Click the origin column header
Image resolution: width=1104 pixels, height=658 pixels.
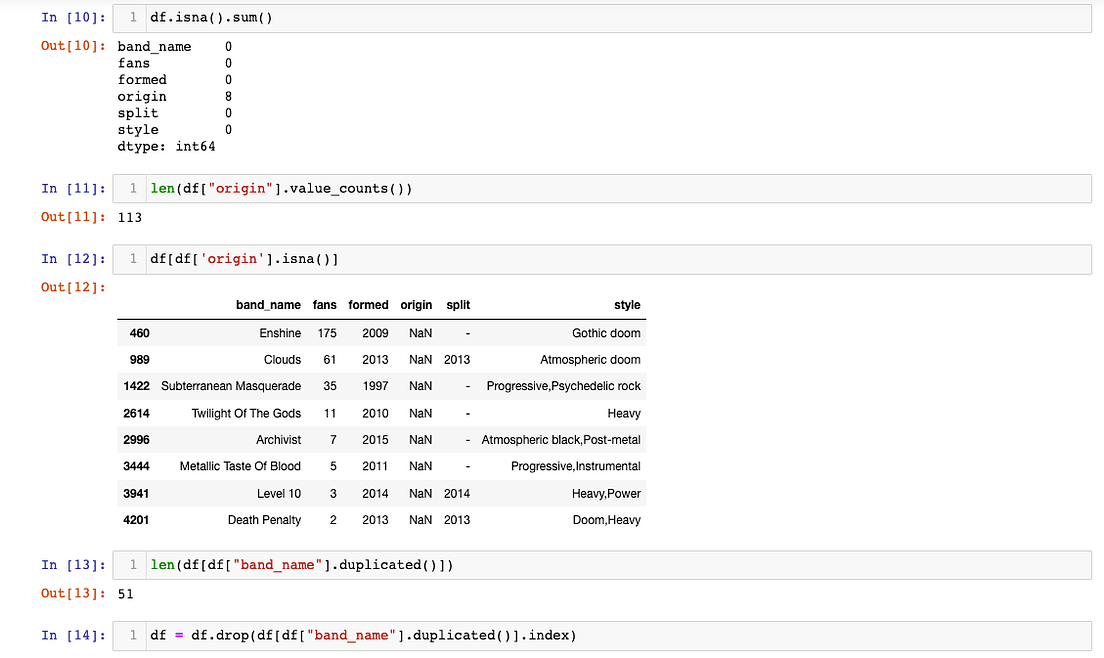click(416, 305)
